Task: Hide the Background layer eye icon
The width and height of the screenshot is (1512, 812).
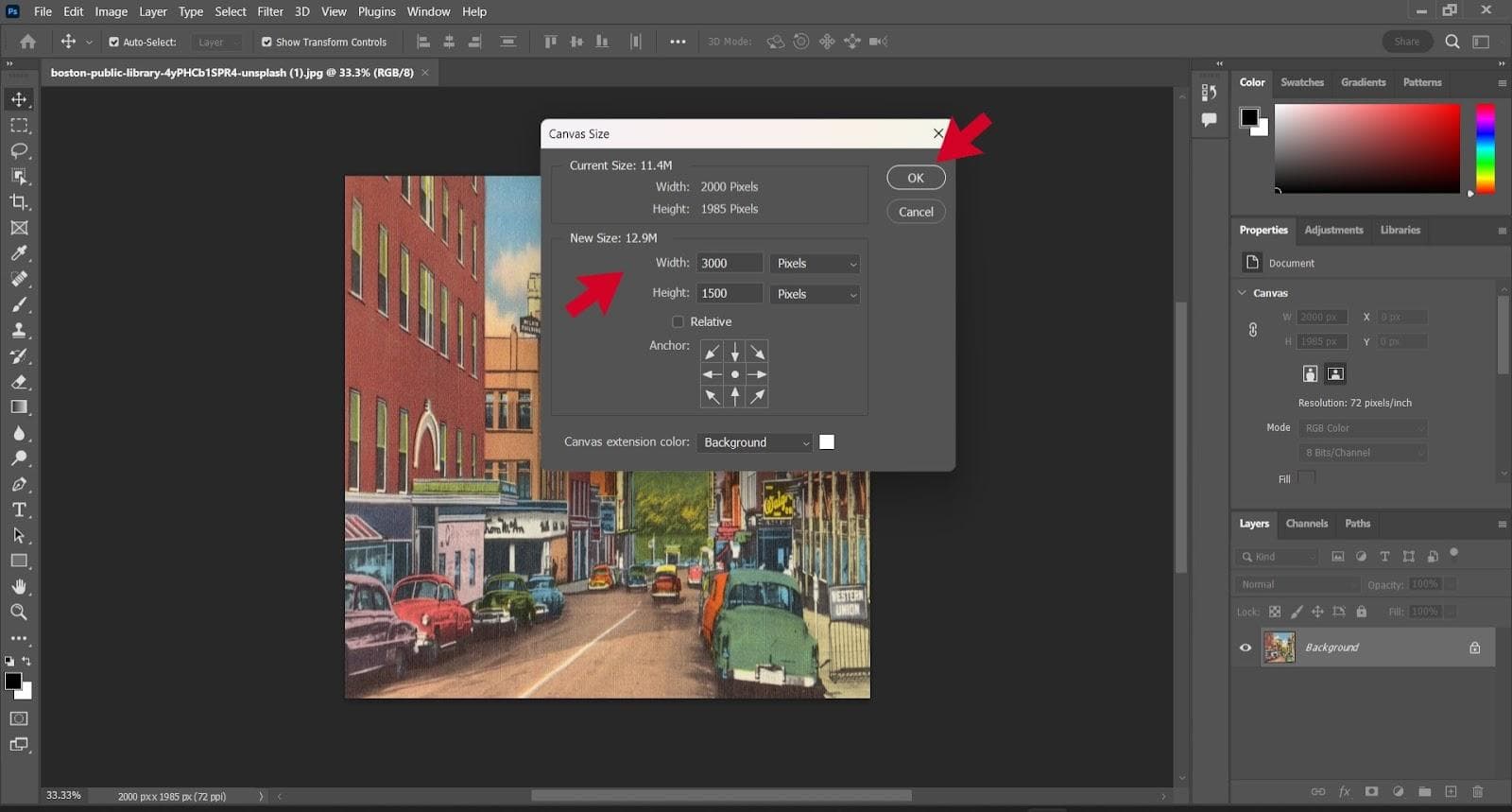Action: click(x=1246, y=648)
